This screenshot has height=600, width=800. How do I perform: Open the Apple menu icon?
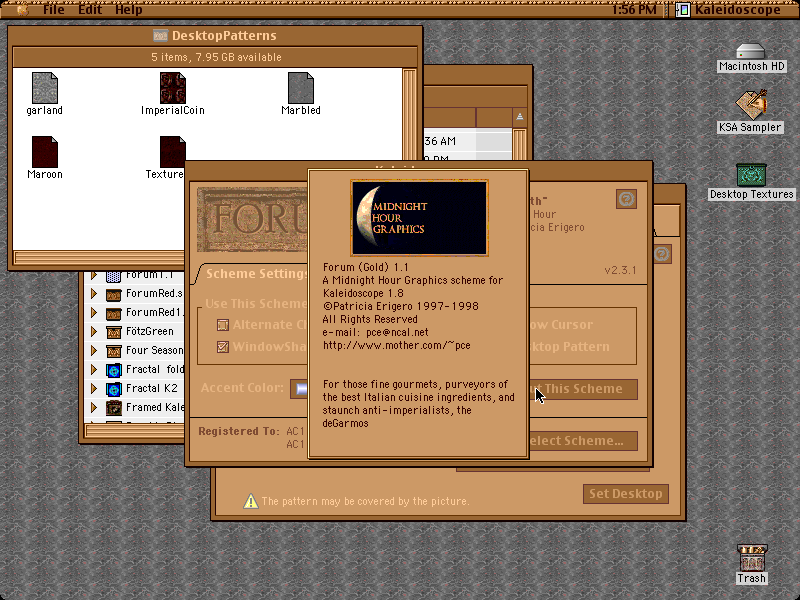pos(22,10)
